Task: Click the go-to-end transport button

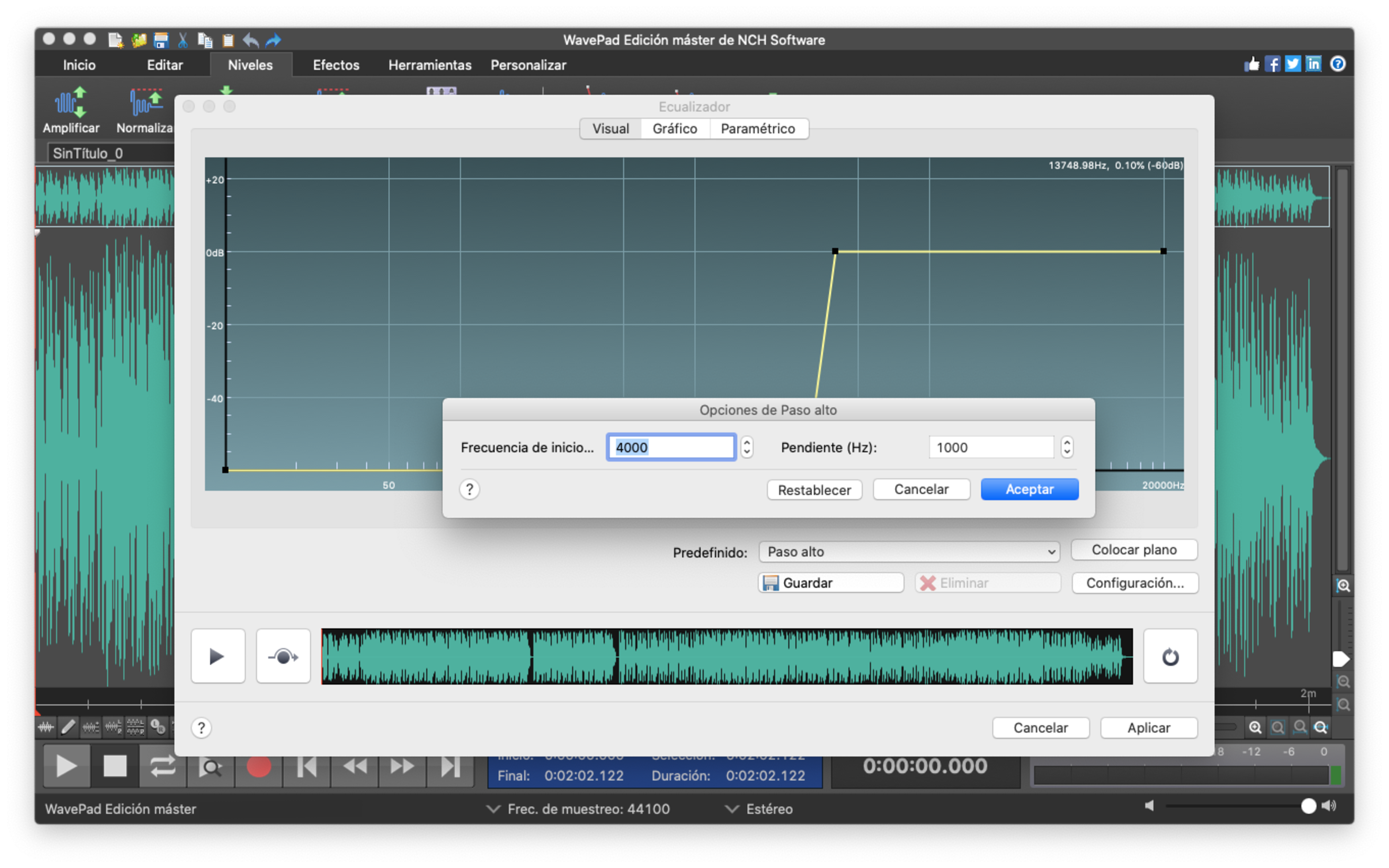Action: coord(450,766)
